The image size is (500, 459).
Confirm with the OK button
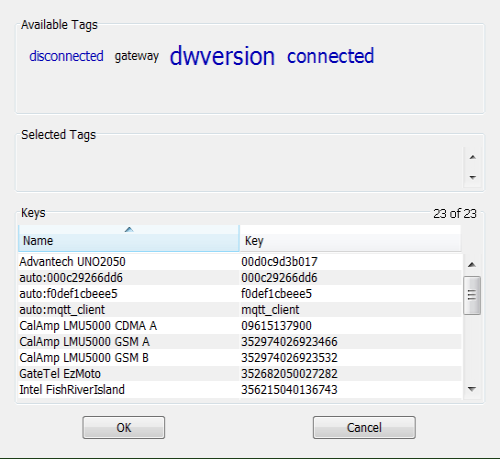click(124, 427)
